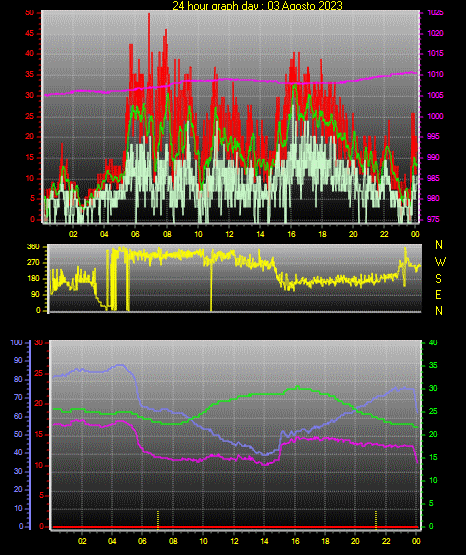This screenshot has width=466, height=555.
Task: Click the 50 label on wind speed axis
Action: 30,13
